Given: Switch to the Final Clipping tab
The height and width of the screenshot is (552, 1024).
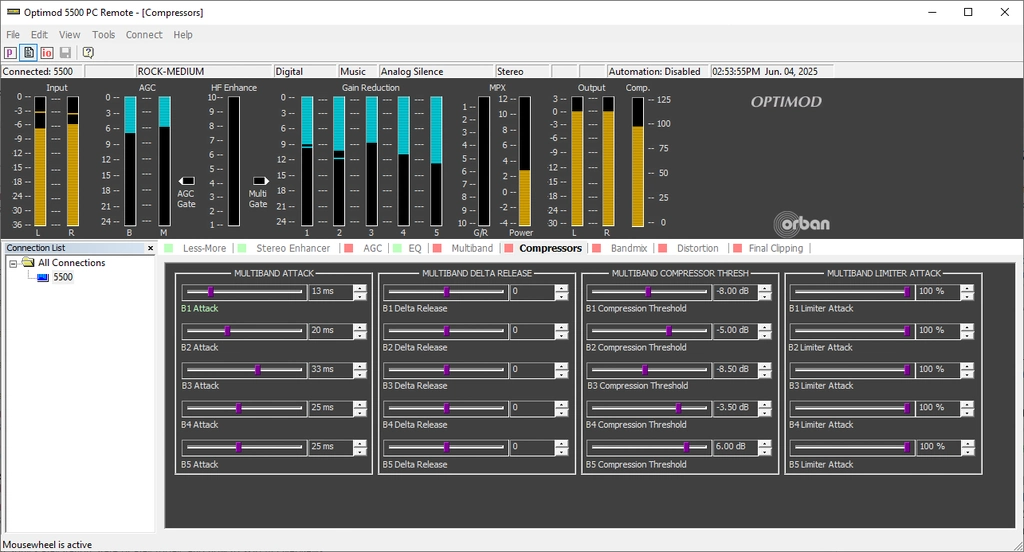Looking at the screenshot, I should coord(776,248).
